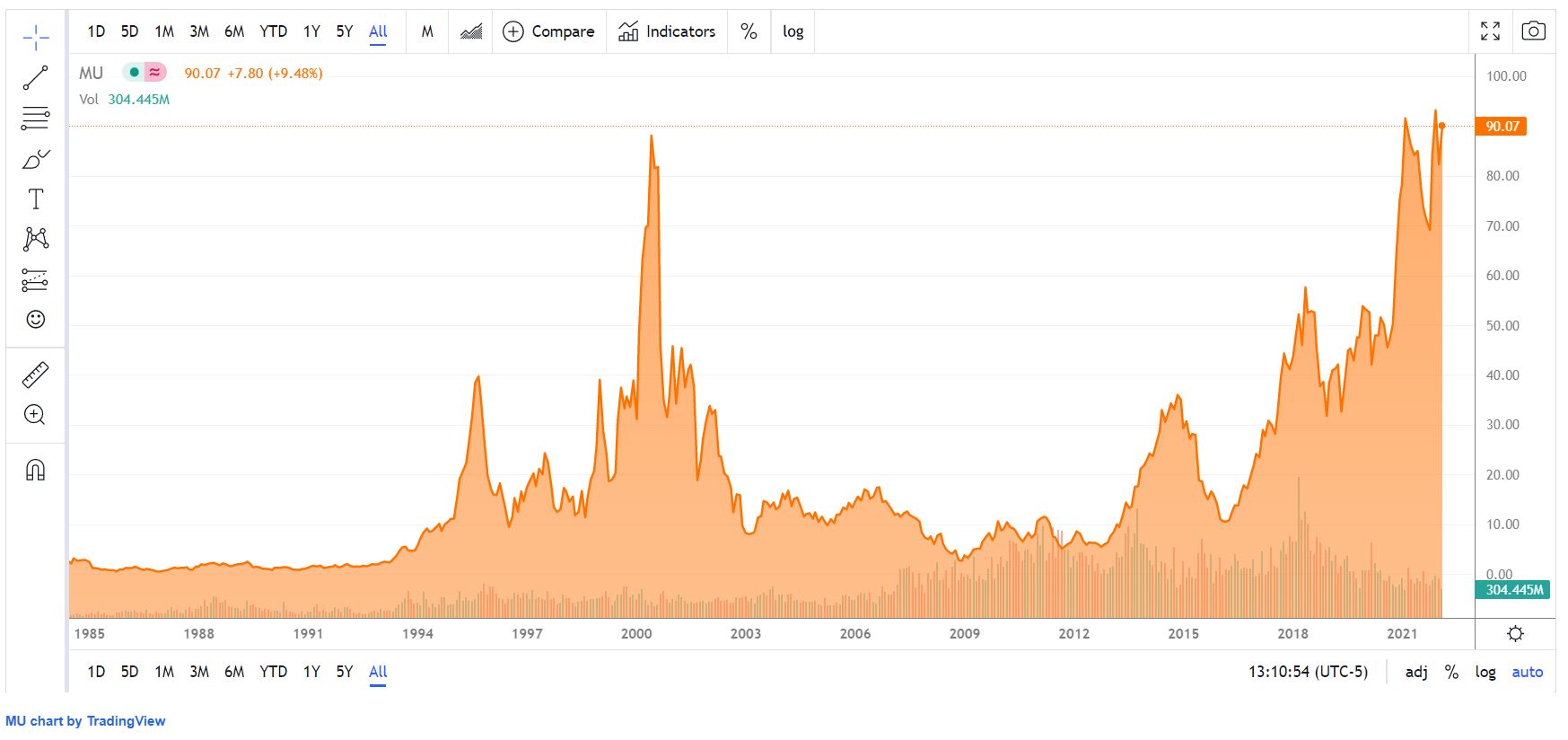This screenshot has height=740, width=1568.
Task: Open the M interval dropdown
Action: 427,31
